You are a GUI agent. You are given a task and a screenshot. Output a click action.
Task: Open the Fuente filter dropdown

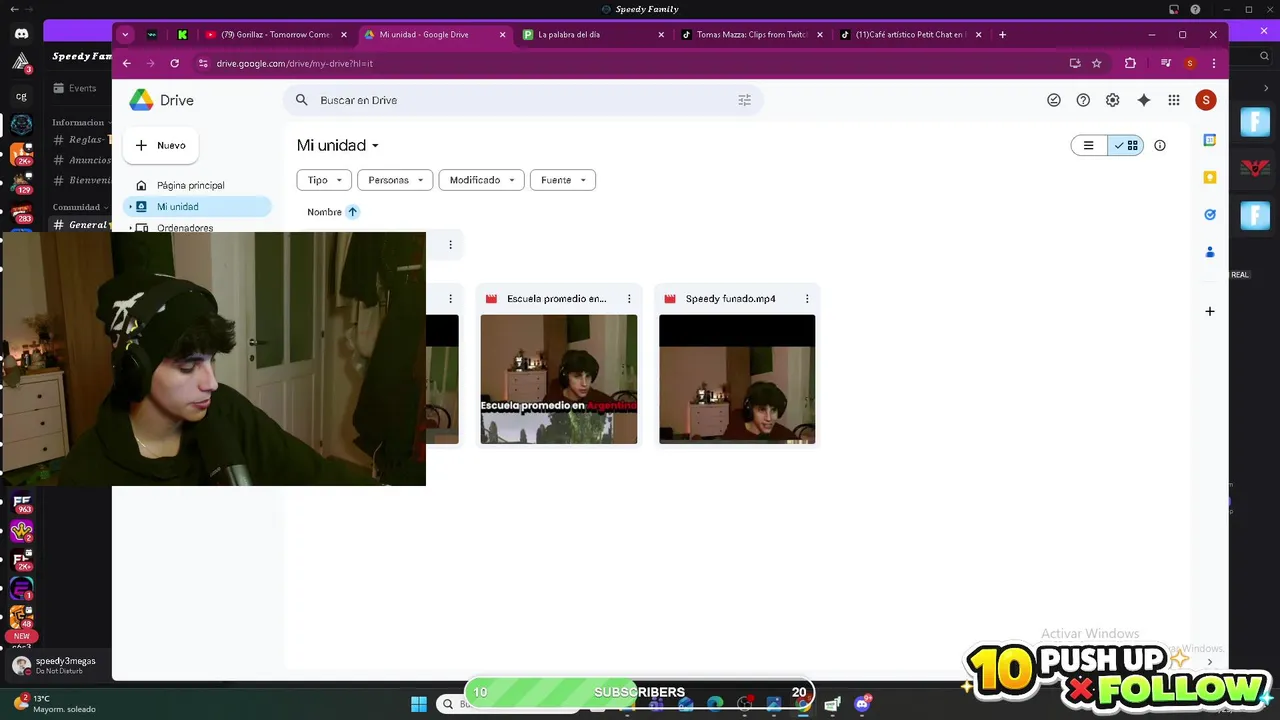click(562, 180)
